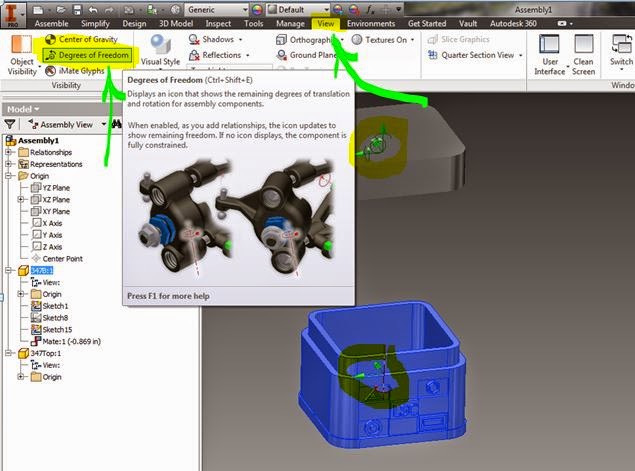
Task: Open the Assembly View dropdown arrow
Action: 104,124
